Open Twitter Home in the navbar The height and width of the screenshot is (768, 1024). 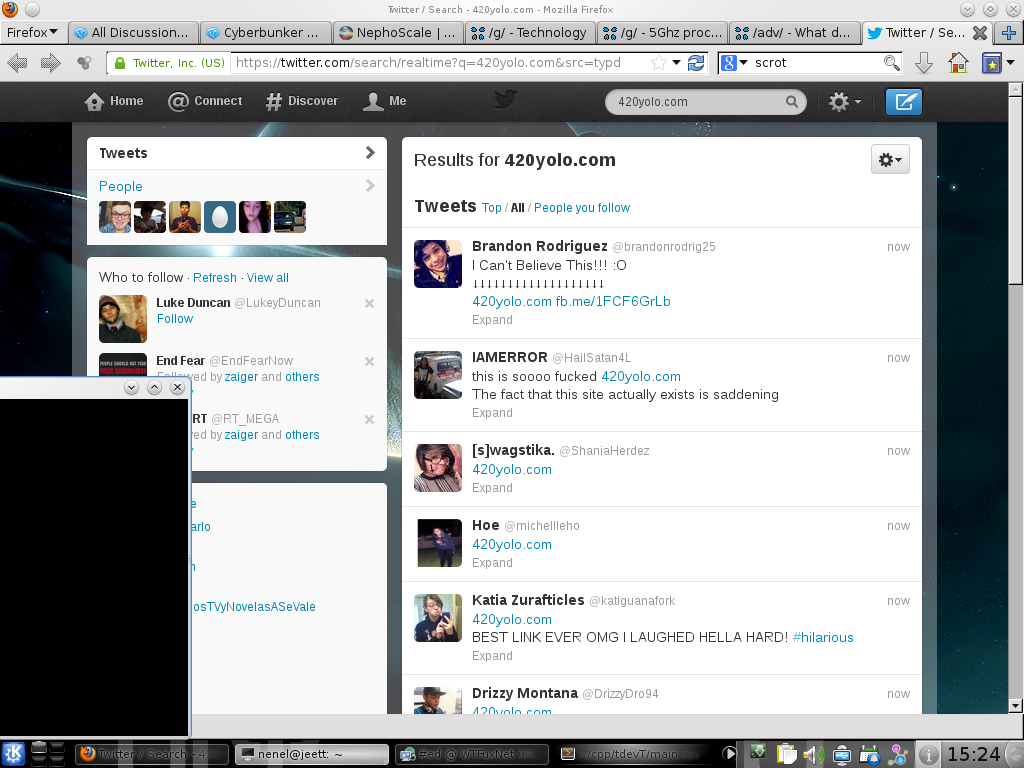(x=114, y=101)
